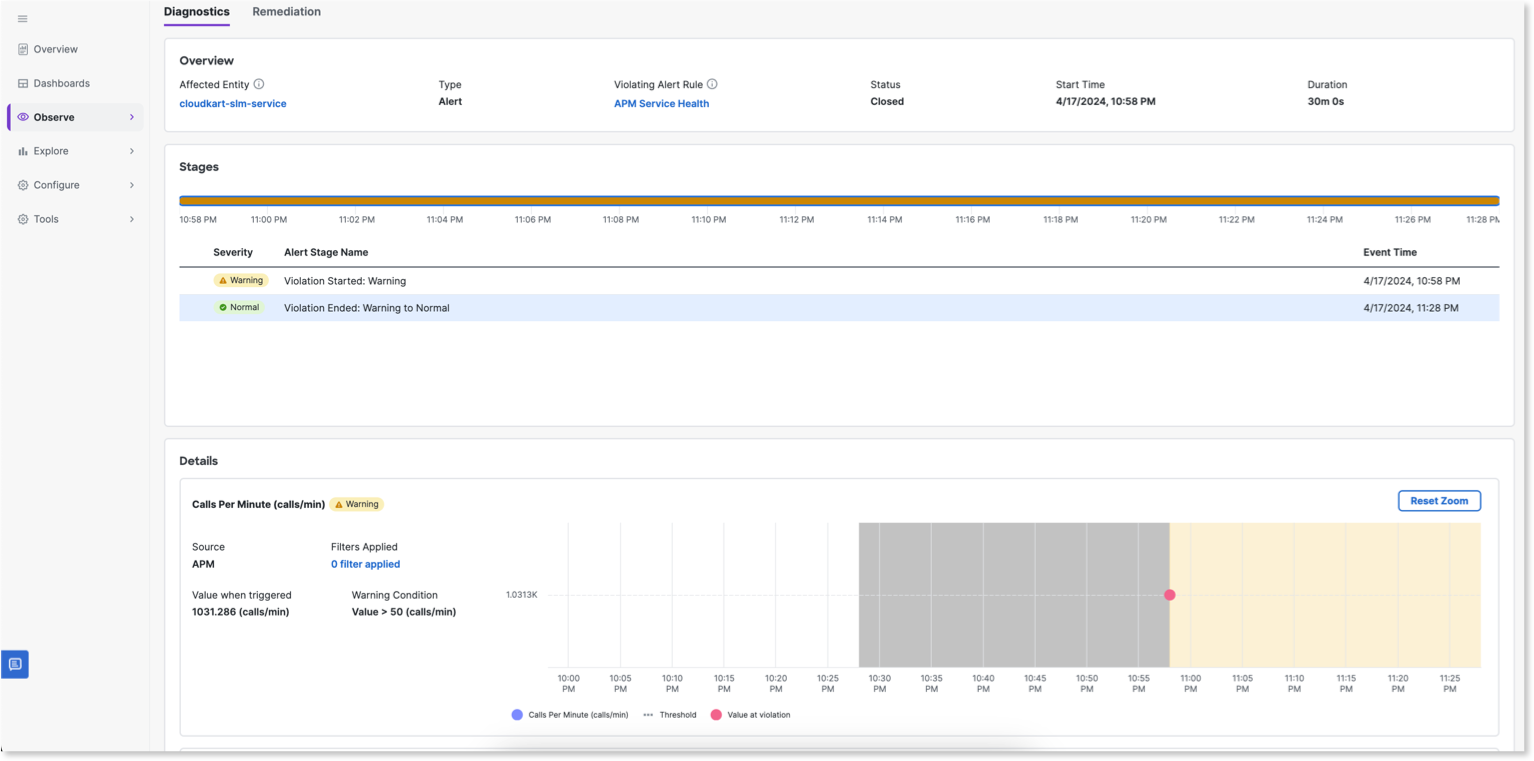Click Warning badge next to Calls Per Minute
The width and height of the screenshot is (1534, 761).
click(357, 505)
